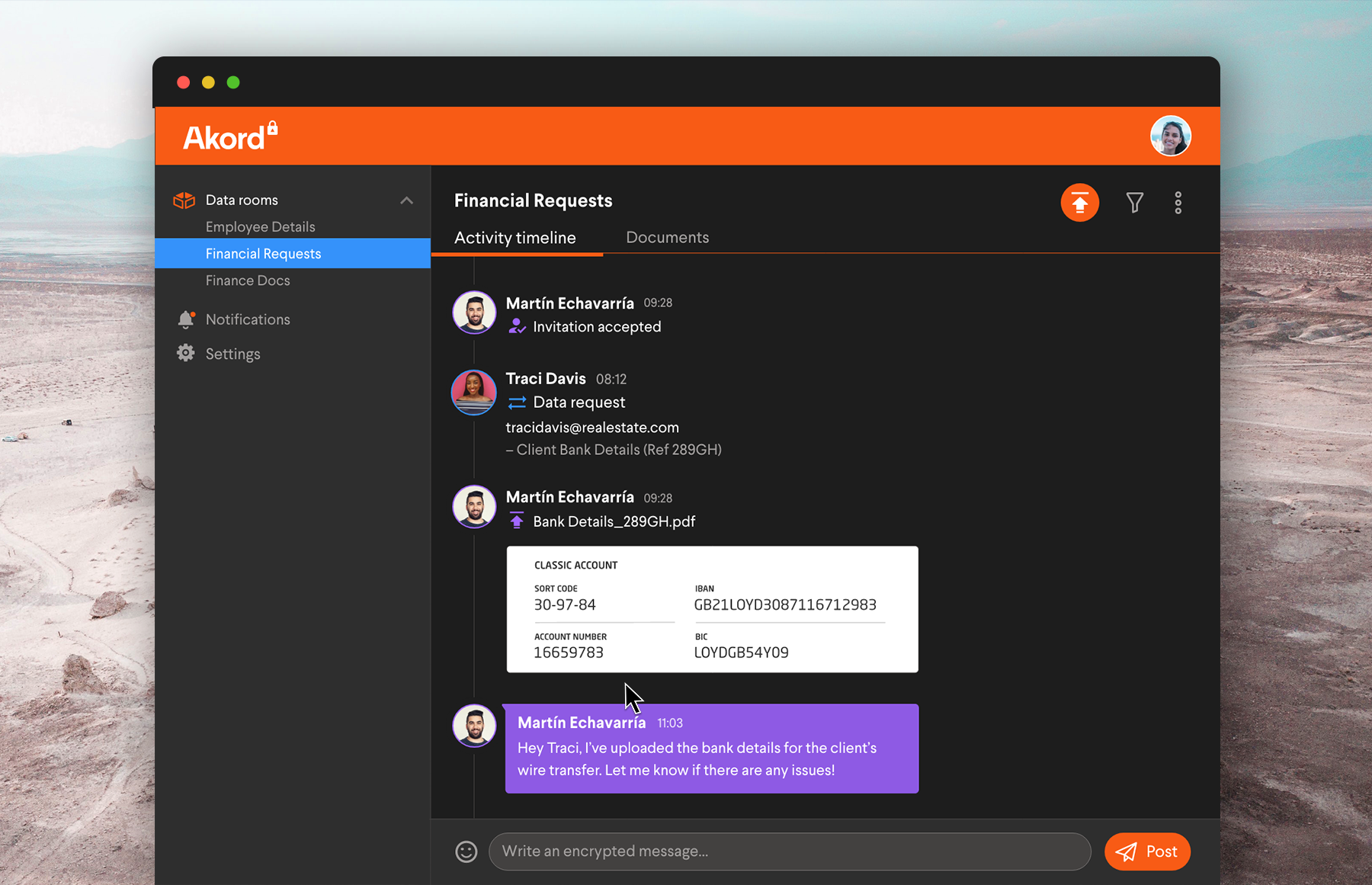This screenshot has height=885, width=1372.
Task: Click the 08:12 timestamp
Action: coord(611,379)
